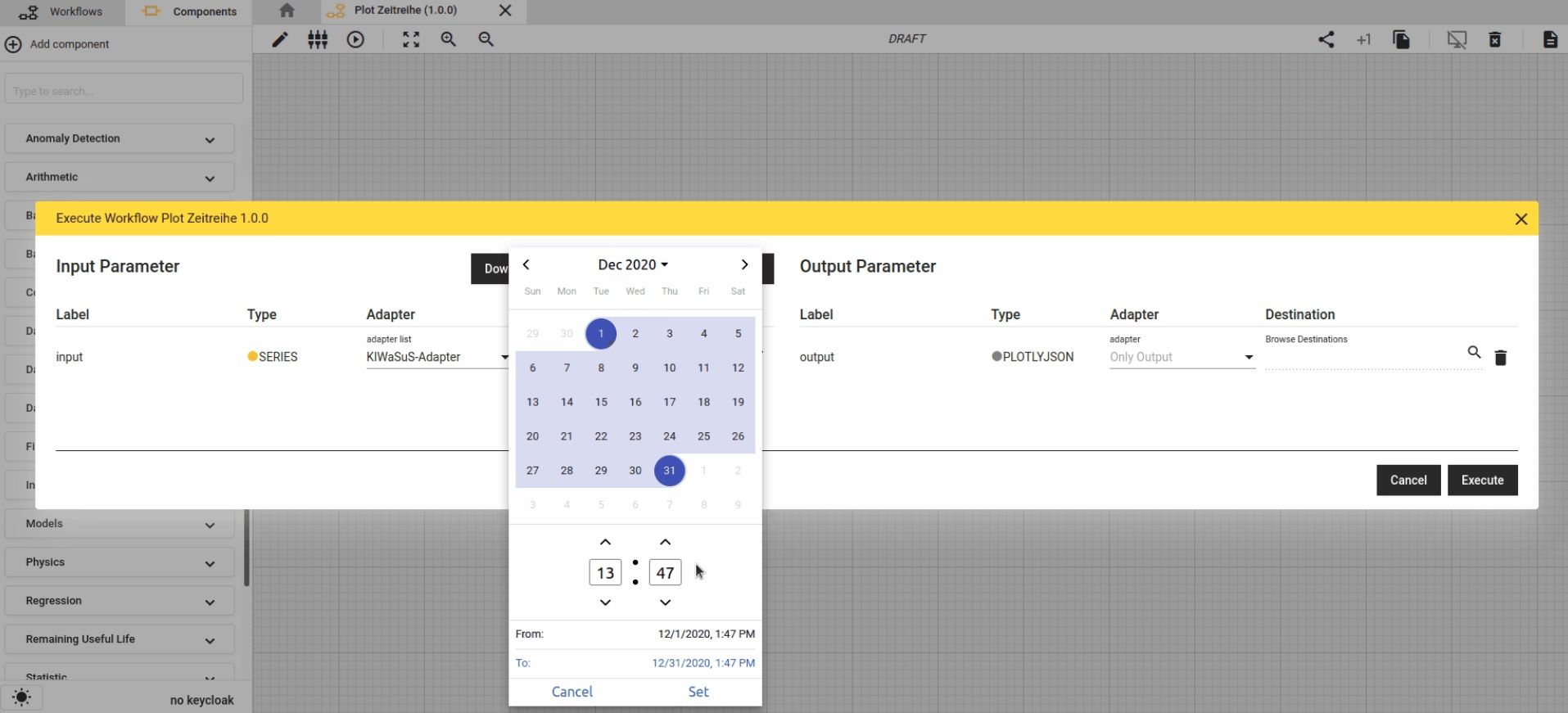Decrease the minute value with down arrow
This screenshot has height=713, width=1568.
[666, 602]
